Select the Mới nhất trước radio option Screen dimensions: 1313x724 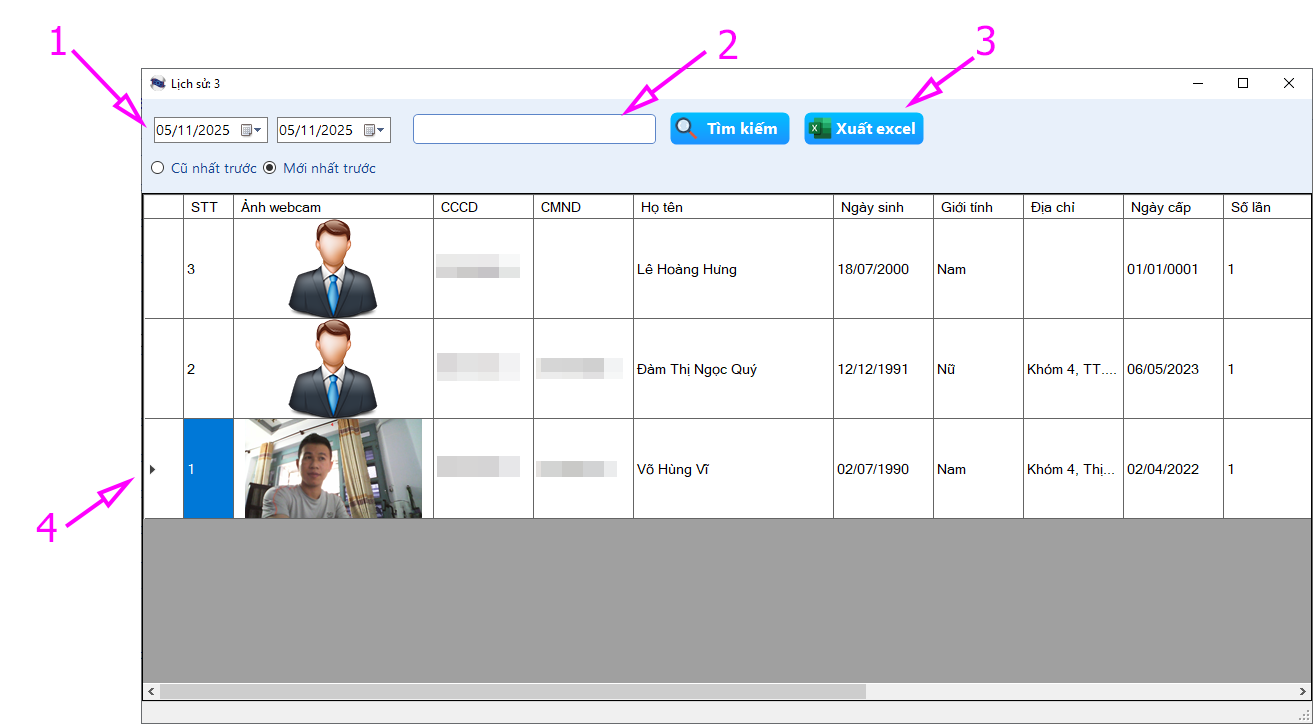point(270,168)
